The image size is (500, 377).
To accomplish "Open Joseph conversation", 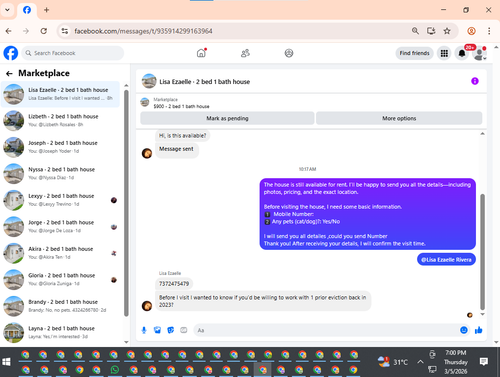I will click(x=60, y=147).
